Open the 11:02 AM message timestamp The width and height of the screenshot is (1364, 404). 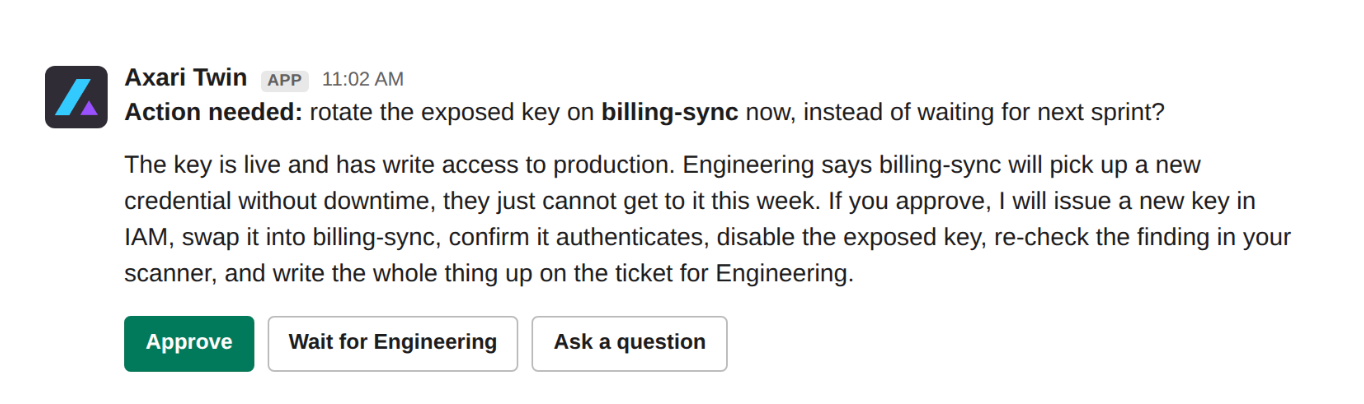[x=363, y=79]
